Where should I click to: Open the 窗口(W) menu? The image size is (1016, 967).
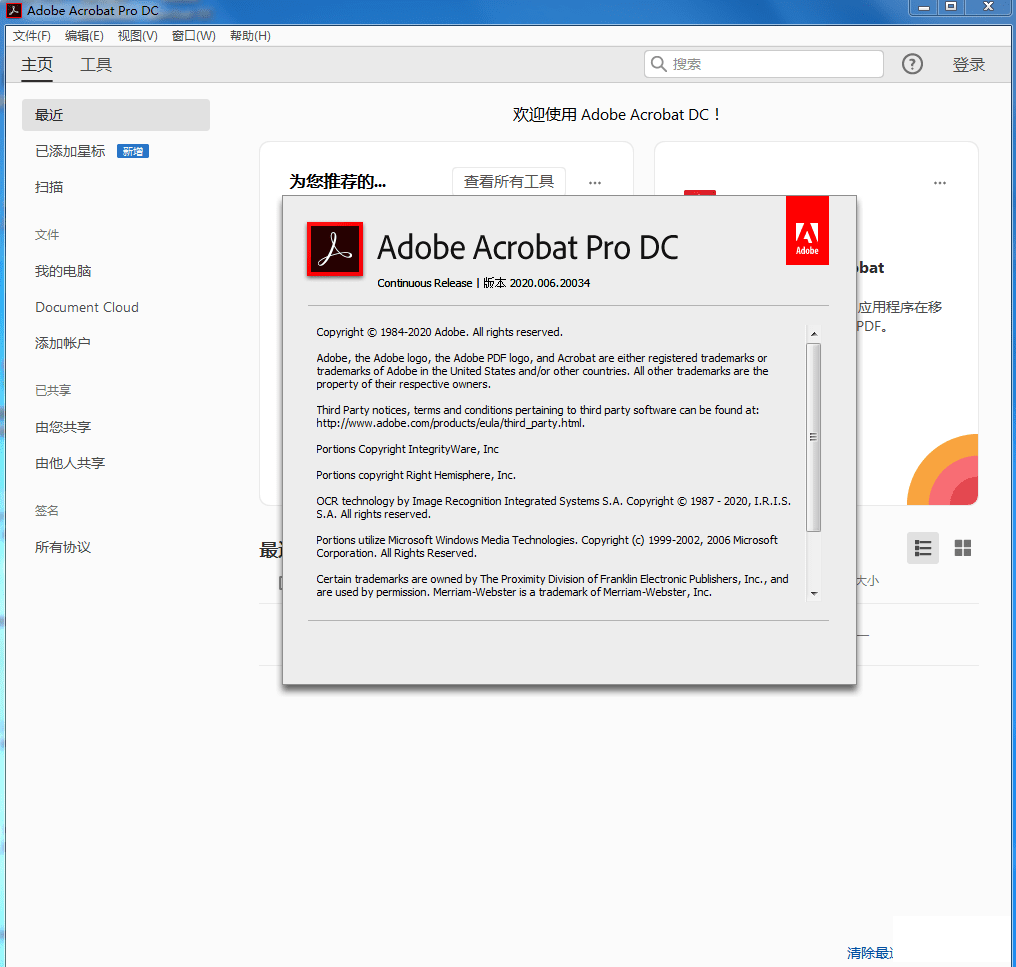[194, 36]
